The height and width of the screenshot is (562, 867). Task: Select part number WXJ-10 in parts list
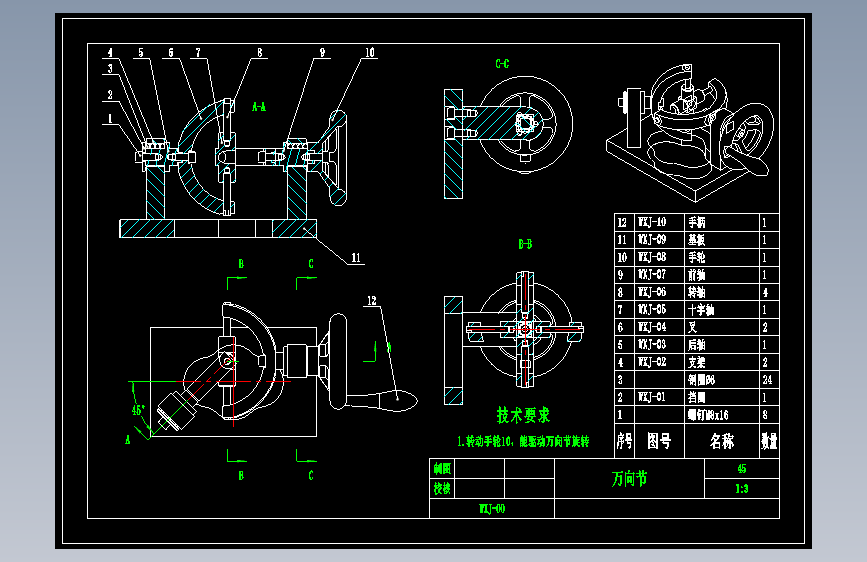[652, 222]
